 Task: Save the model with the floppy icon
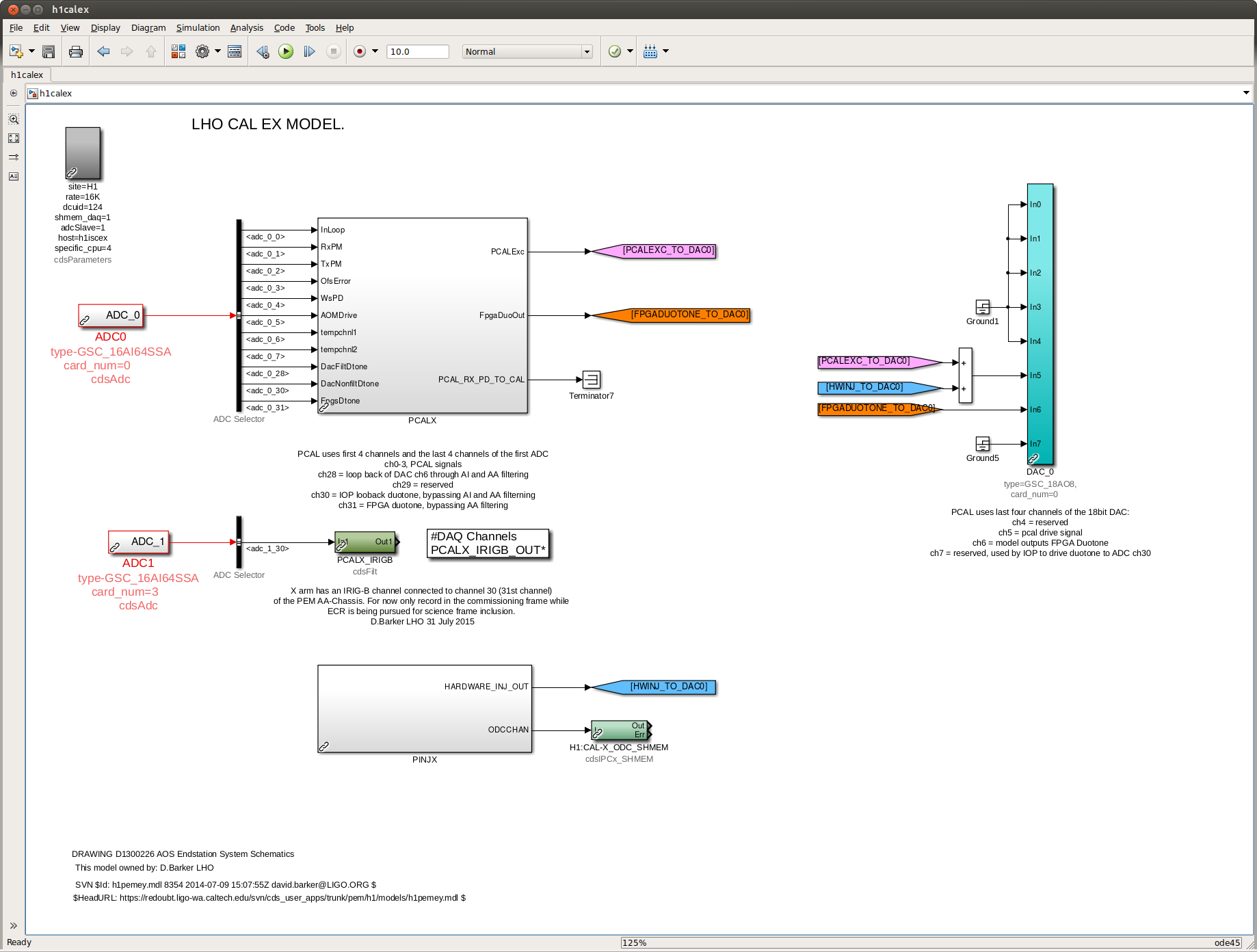pyautogui.click(x=49, y=51)
